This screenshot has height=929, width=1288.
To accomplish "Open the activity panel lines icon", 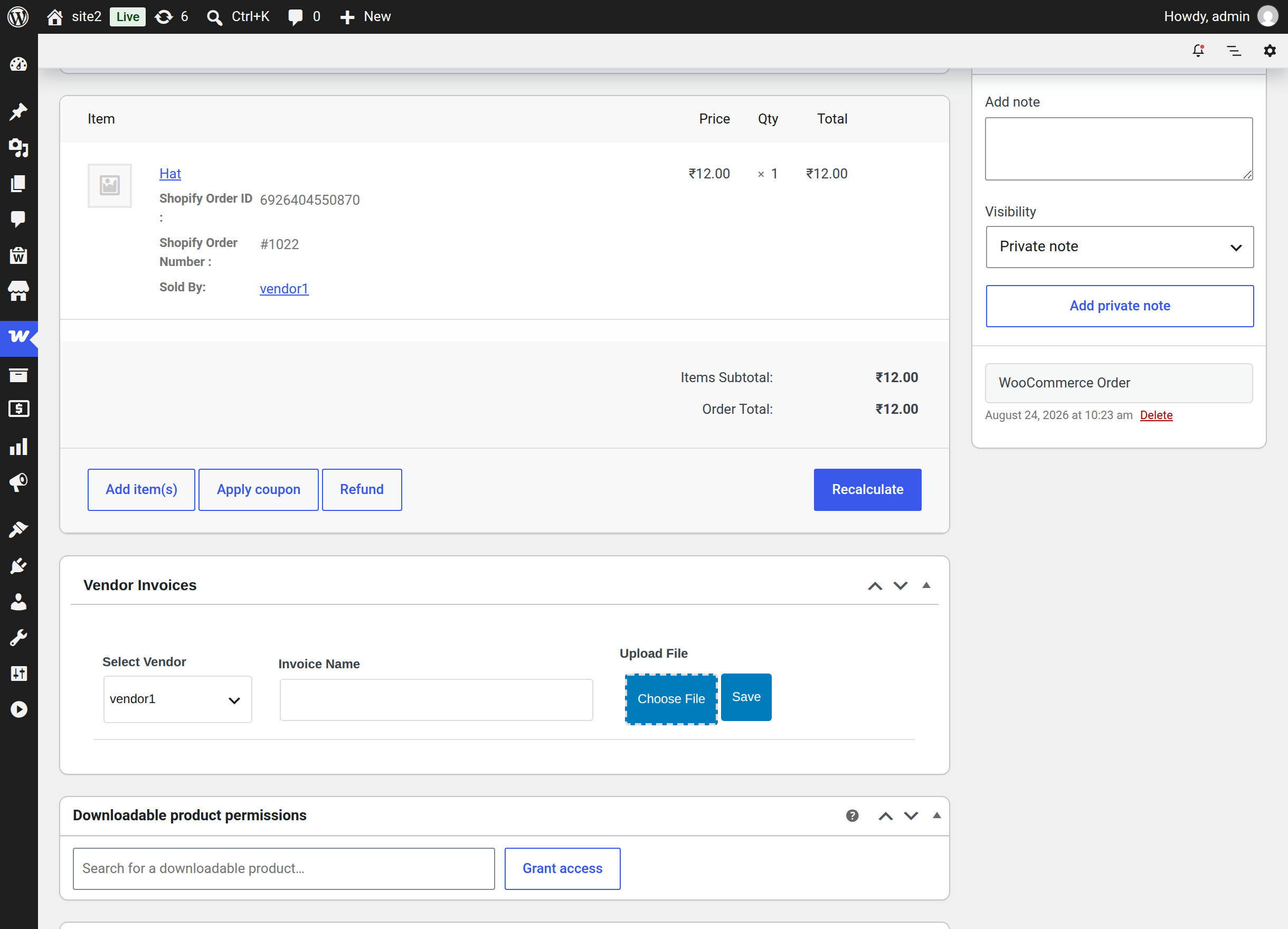I will point(1234,51).
